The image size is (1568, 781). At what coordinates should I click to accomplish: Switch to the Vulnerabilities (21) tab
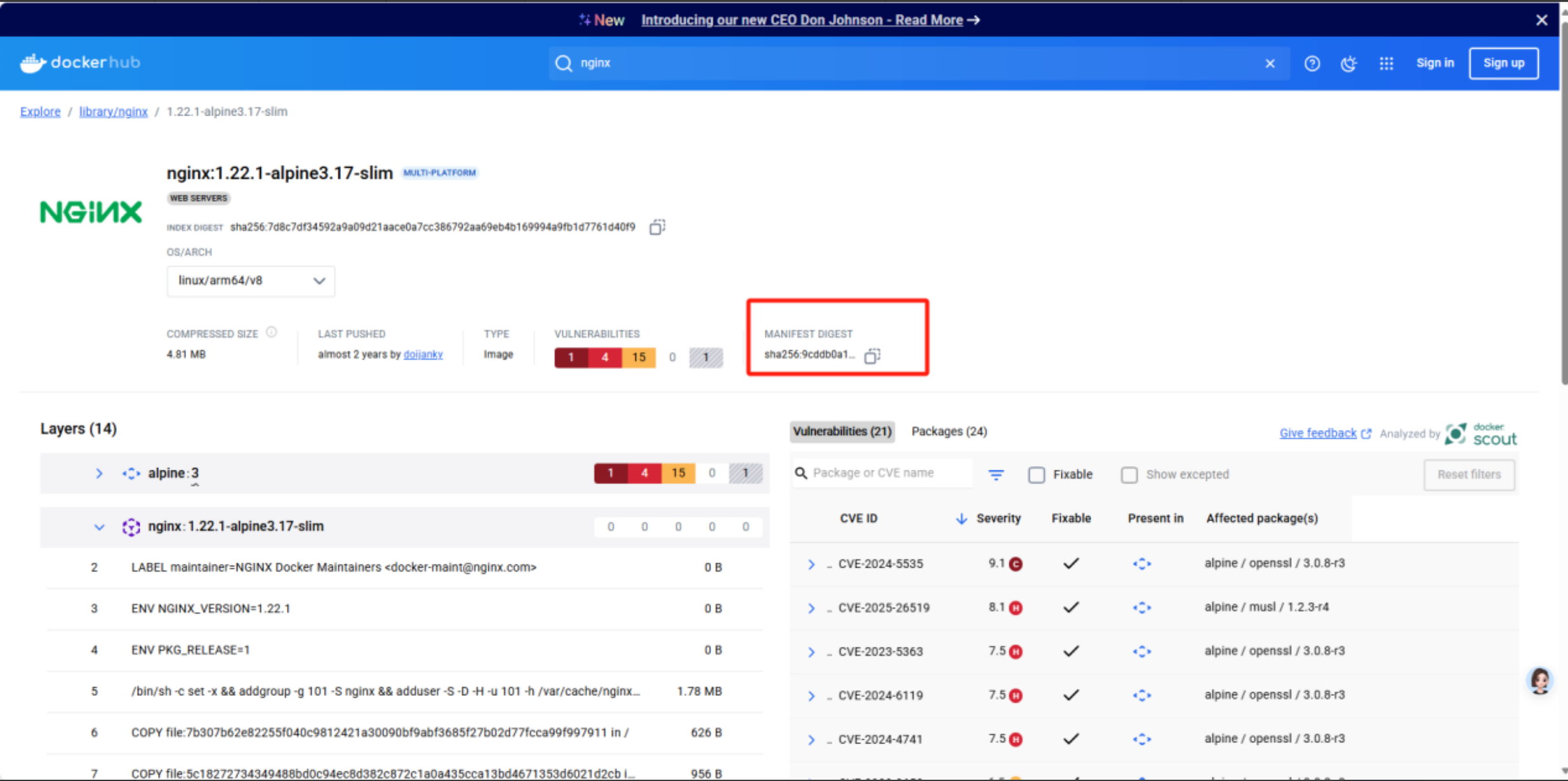[x=842, y=432]
